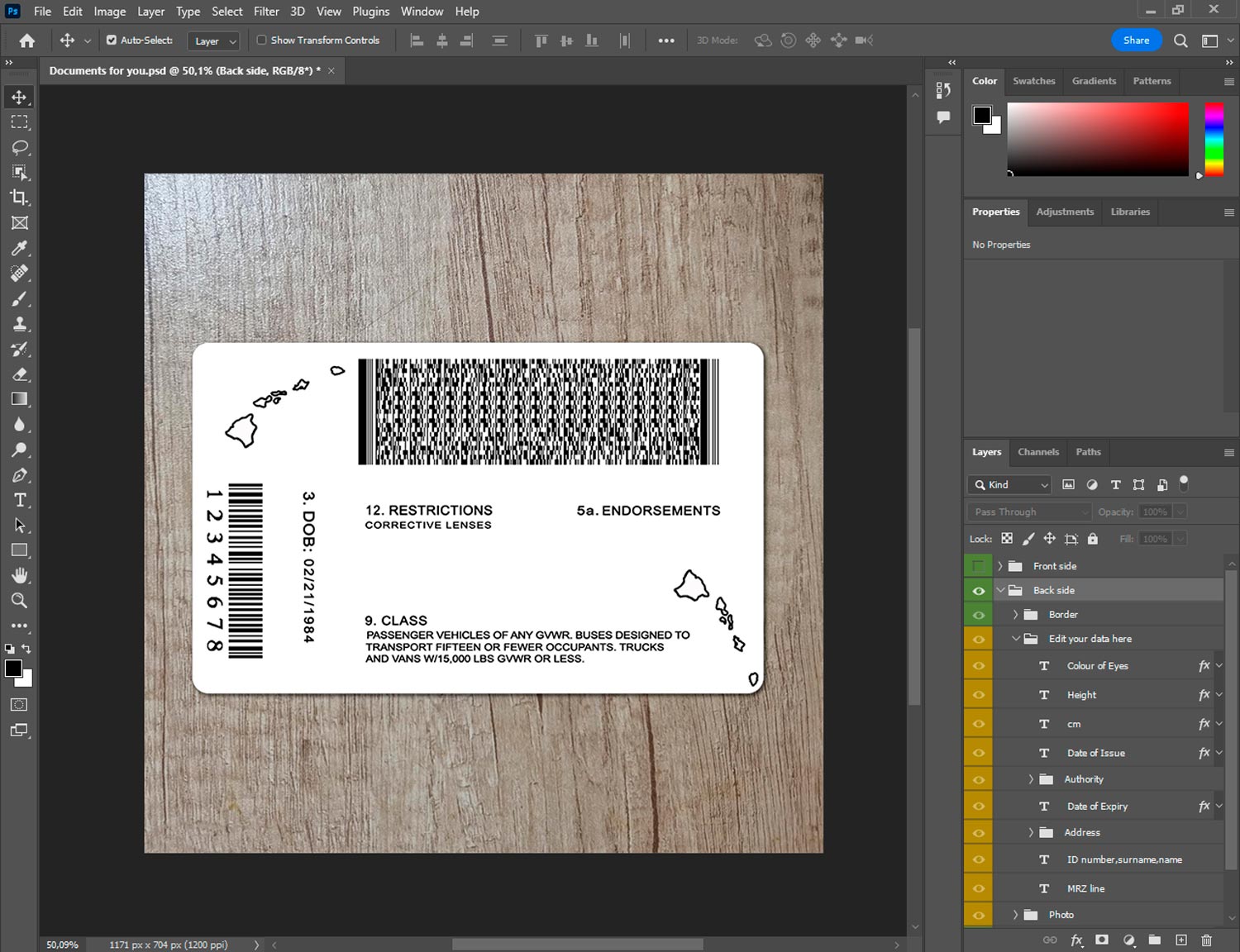The image size is (1240, 952).
Task: Select the Horizontal Type tool
Action: click(19, 500)
